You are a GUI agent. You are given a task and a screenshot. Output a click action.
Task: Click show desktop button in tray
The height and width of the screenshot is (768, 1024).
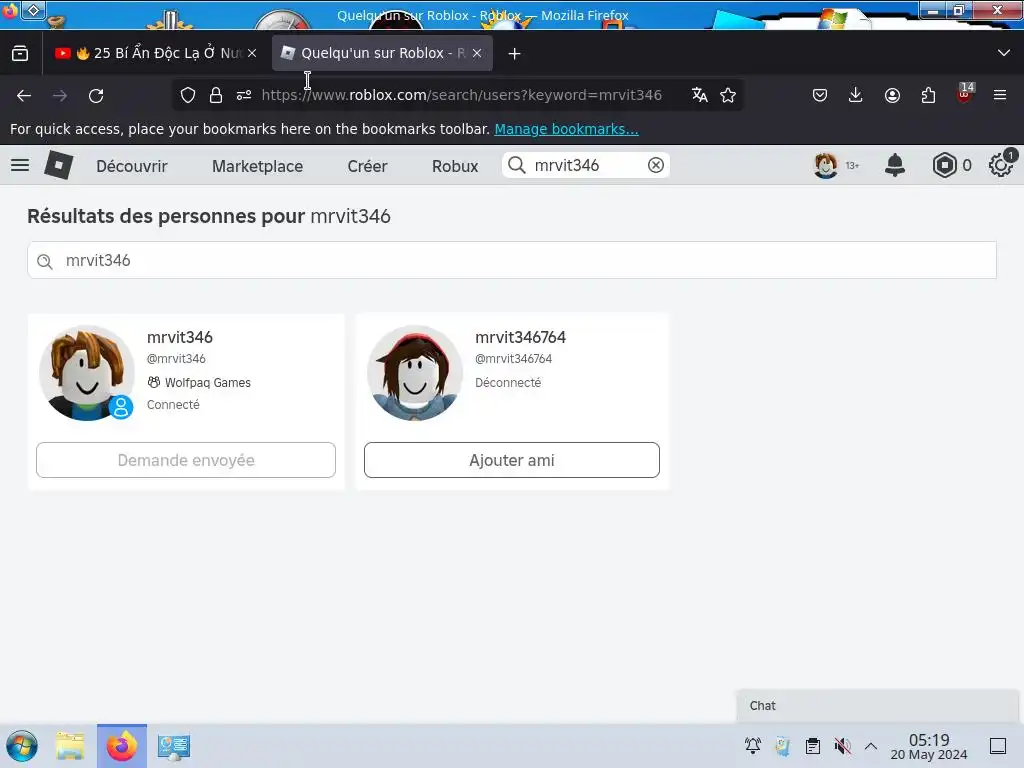click(998, 746)
